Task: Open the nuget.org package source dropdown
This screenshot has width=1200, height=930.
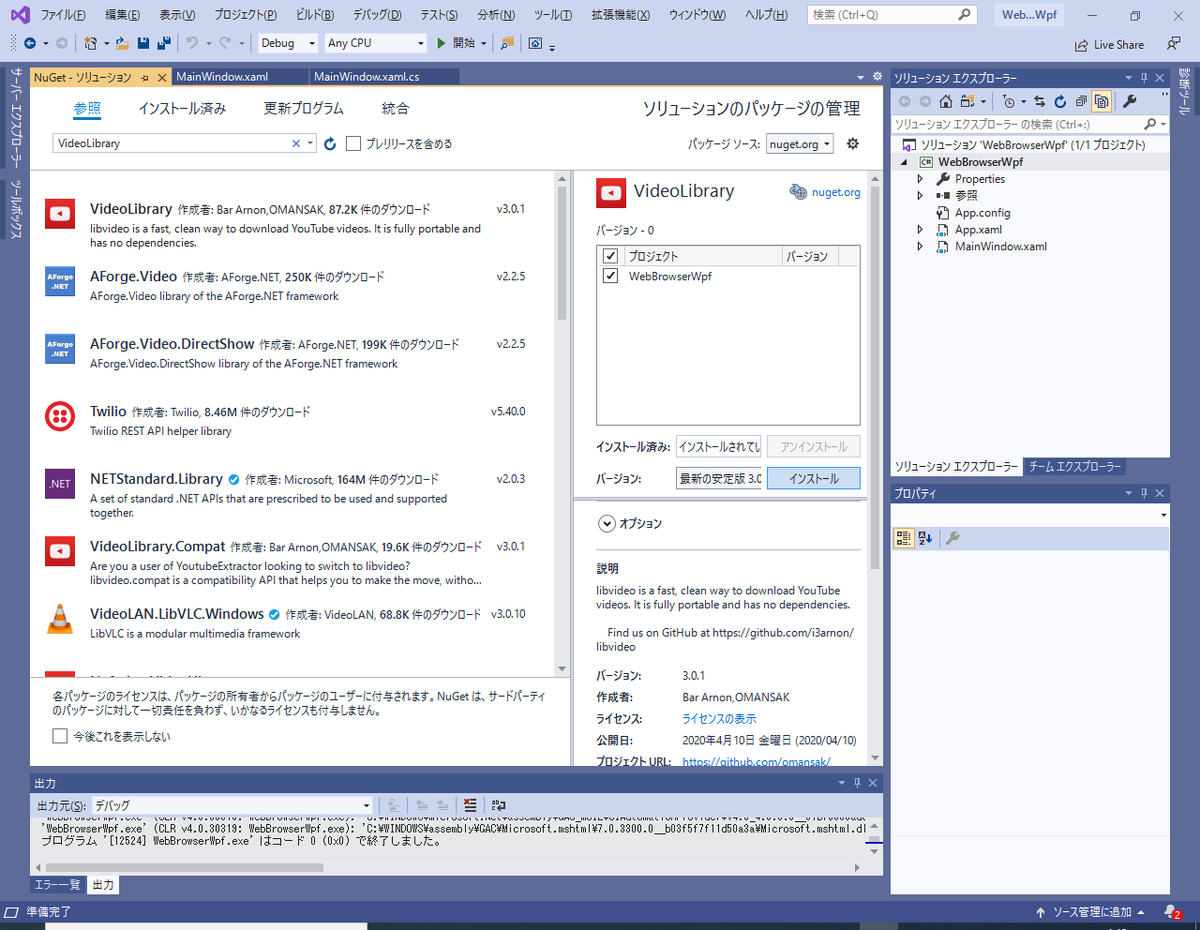Action: tap(800, 144)
